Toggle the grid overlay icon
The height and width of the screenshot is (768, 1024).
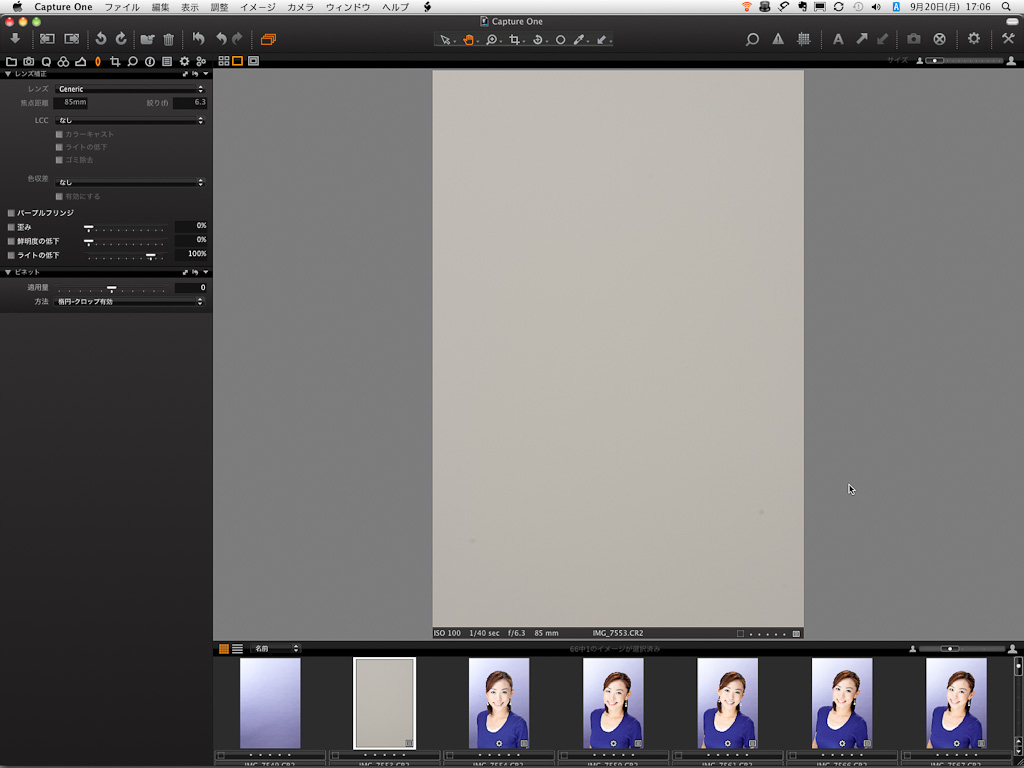pos(803,39)
